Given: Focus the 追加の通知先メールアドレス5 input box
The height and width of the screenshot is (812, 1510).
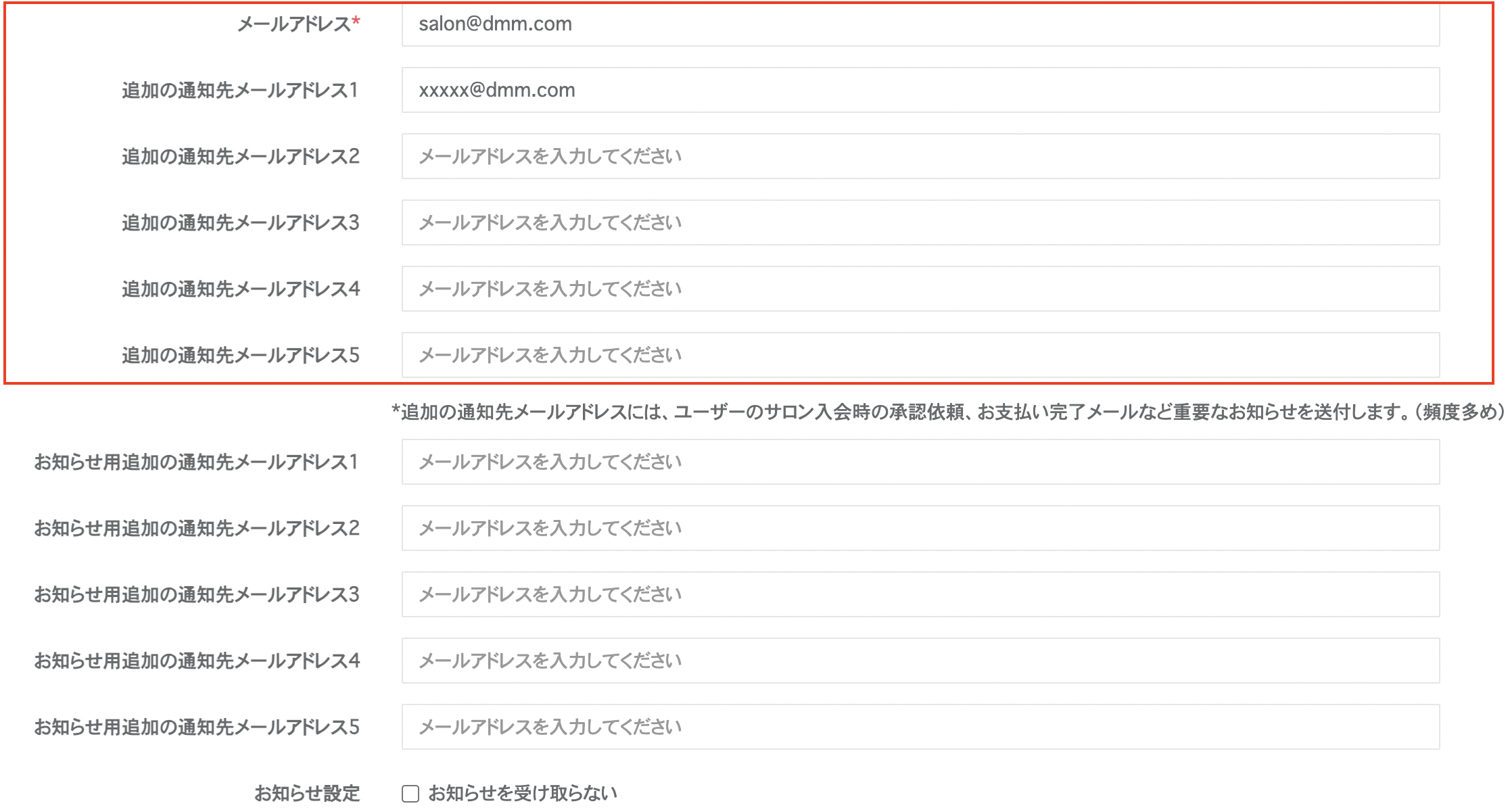Looking at the screenshot, I should click(x=920, y=355).
